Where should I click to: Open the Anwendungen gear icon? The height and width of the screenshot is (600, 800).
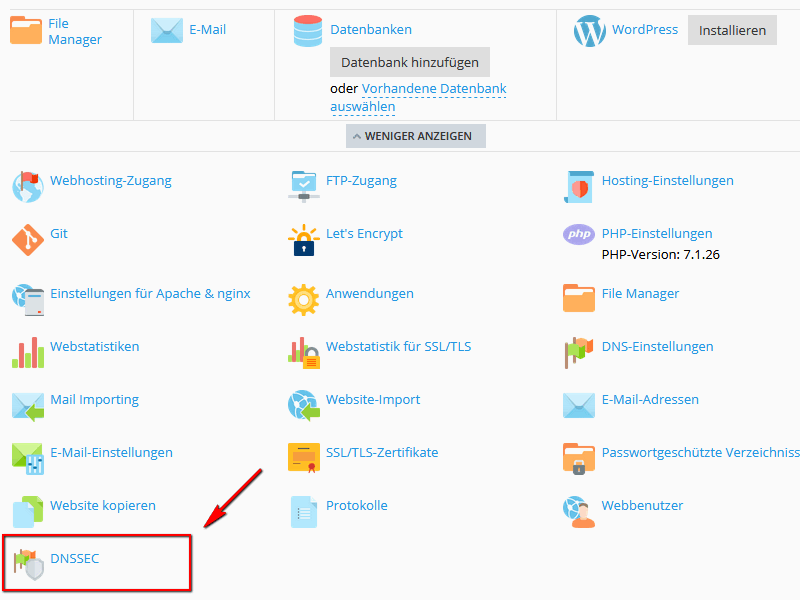click(303, 299)
